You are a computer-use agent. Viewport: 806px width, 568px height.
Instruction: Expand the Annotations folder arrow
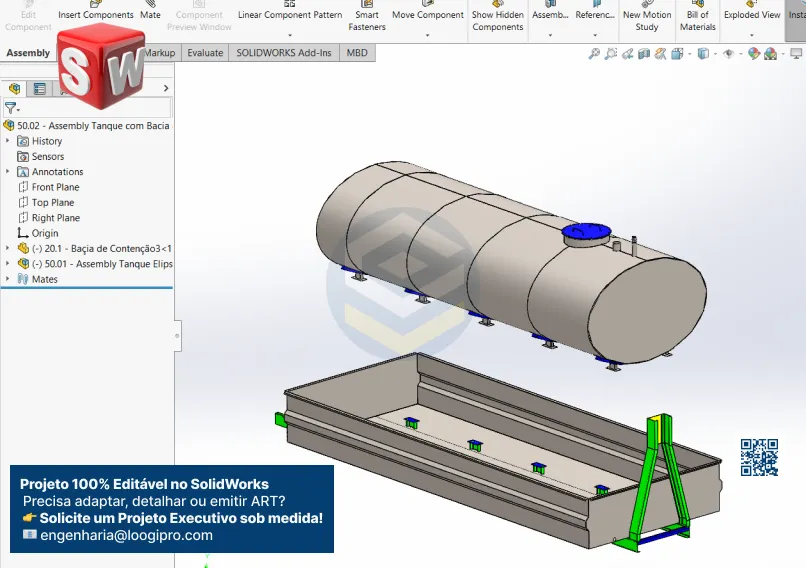8,172
